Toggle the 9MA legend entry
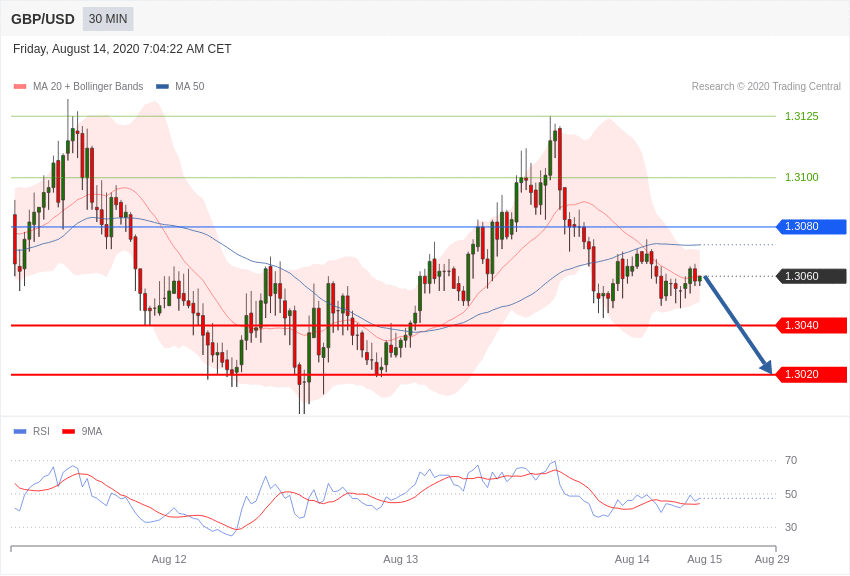The width and height of the screenshot is (850, 576). tap(82, 431)
